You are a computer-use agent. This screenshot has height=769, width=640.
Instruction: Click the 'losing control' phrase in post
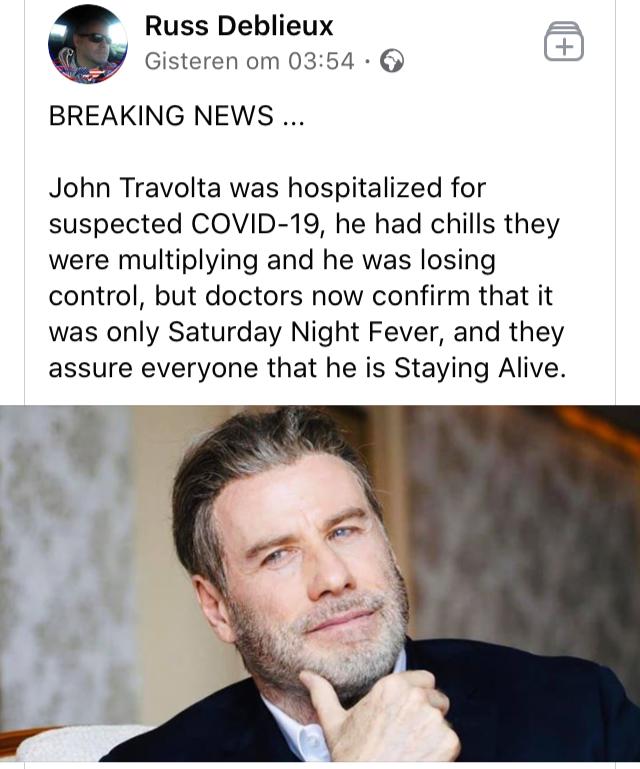click(272, 278)
